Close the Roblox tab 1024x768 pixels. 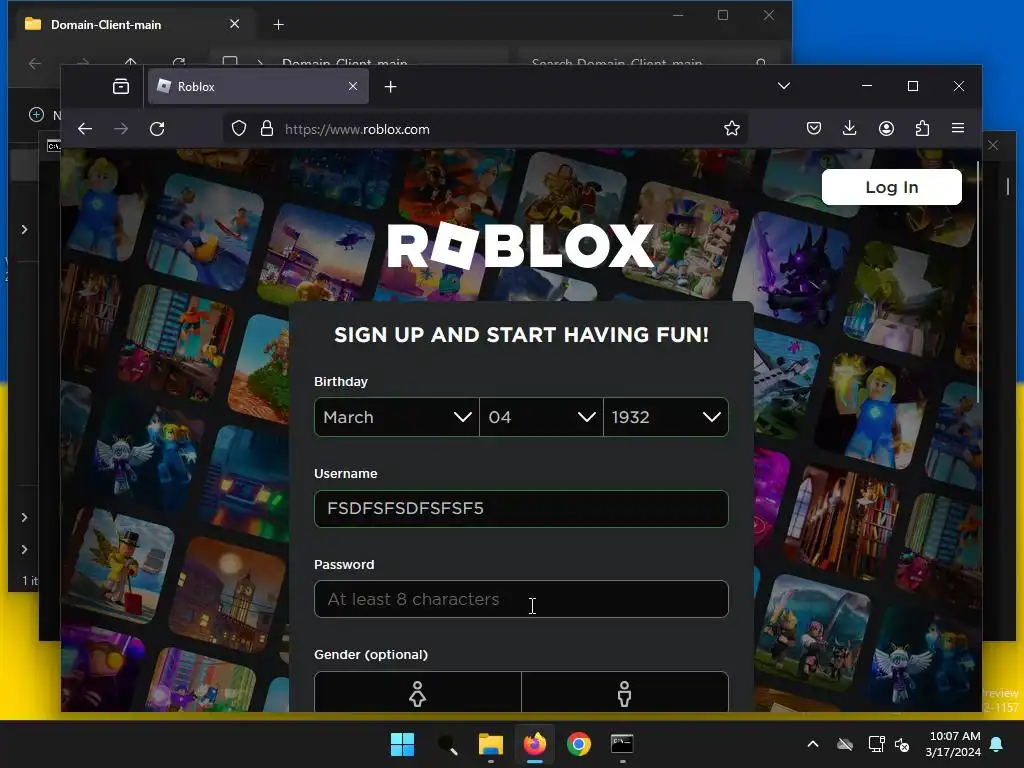(x=353, y=86)
